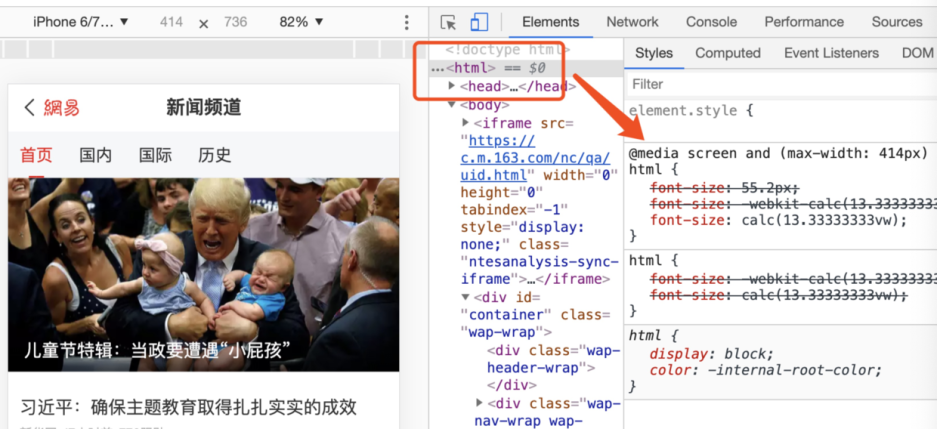The height and width of the screenshot is (429, 937).
Task: Open the Styles sub-tab
Action: (x=654, y=53)
